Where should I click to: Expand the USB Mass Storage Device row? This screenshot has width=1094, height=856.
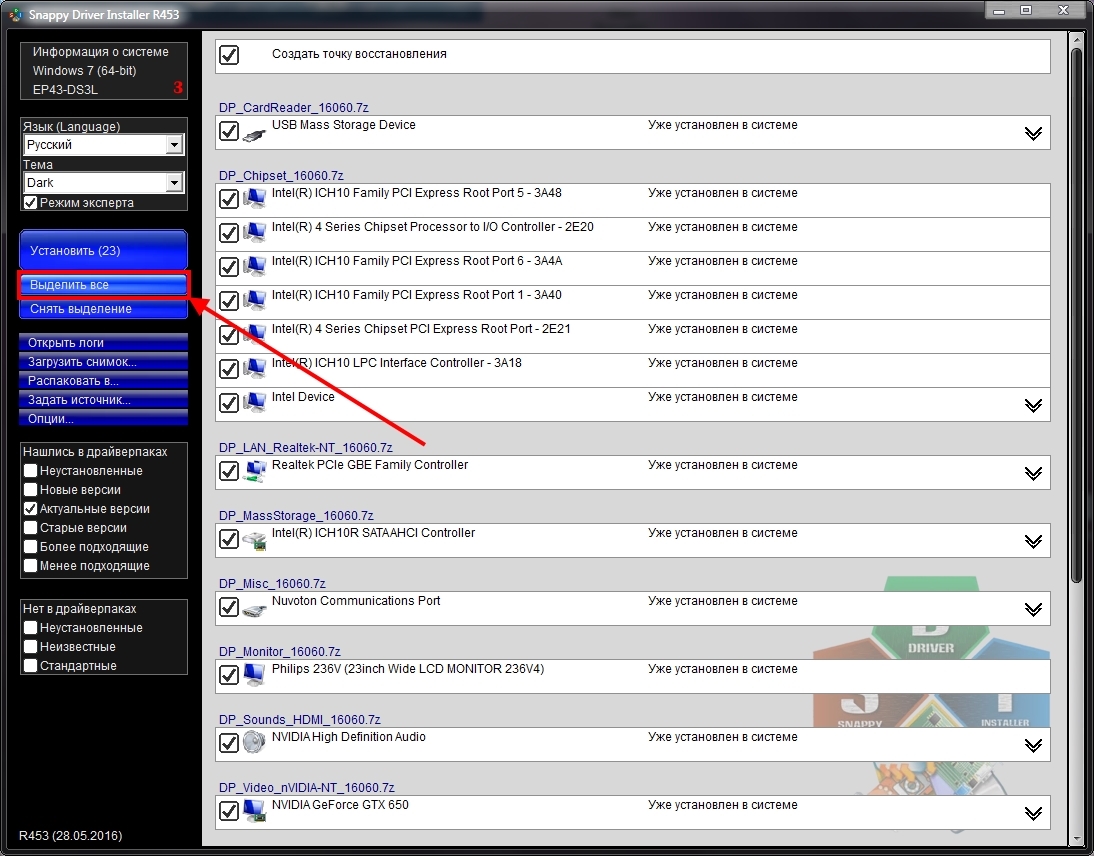[x=1033, y=133]
